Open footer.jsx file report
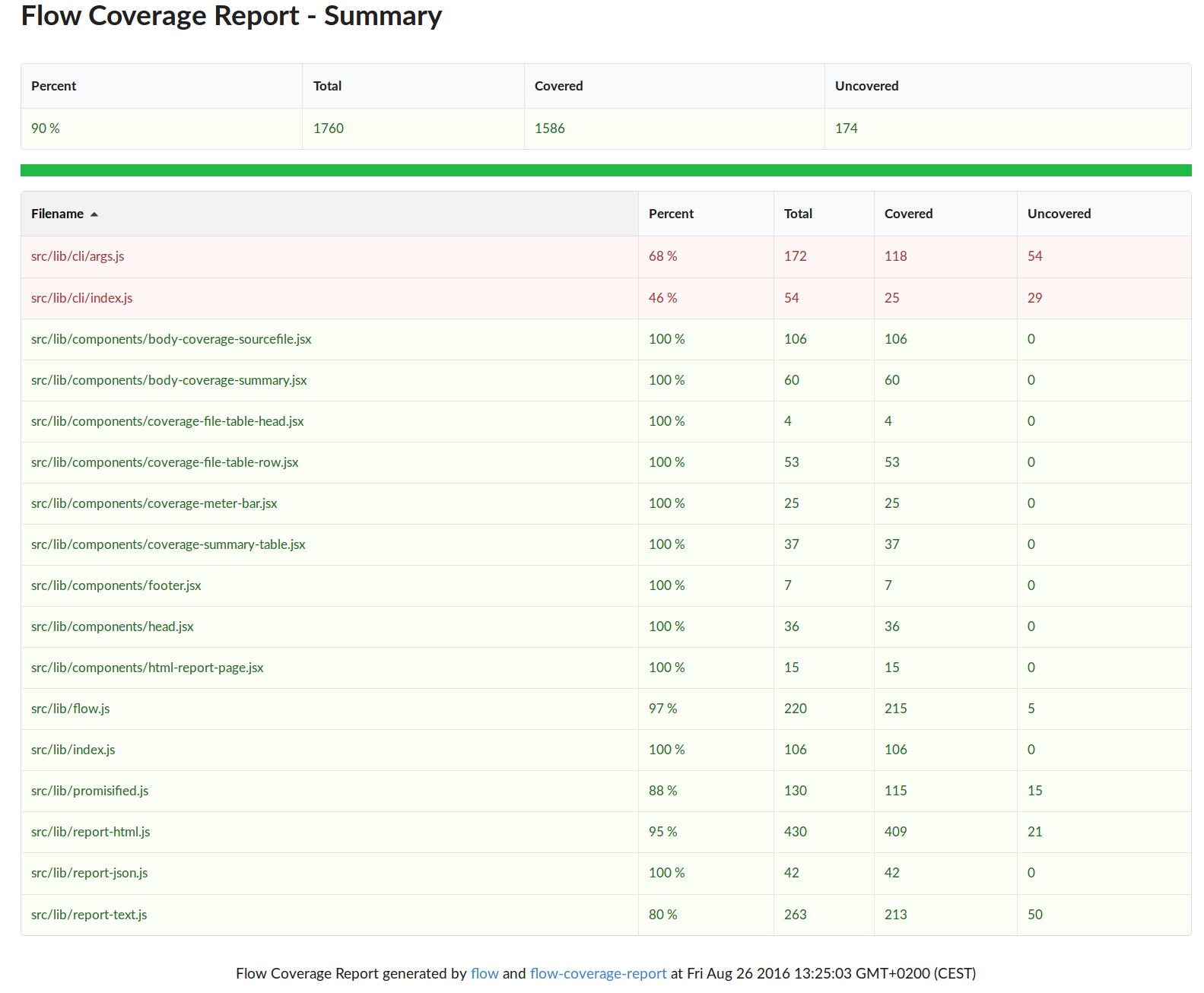Image resolution: width=1204 pixels, height=993 pixels. (116, 585)
